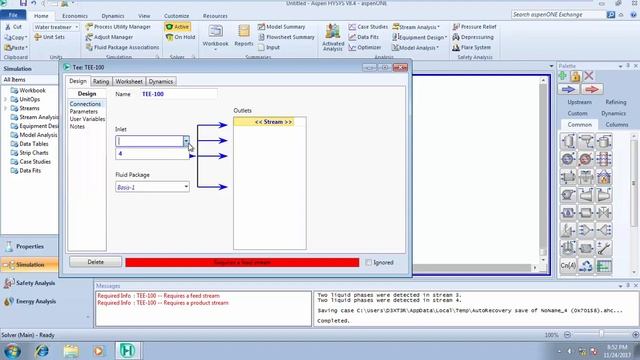Switch to the Worksheet tab
This screenshot has height=360, width=640.
[x=129, y=82]
